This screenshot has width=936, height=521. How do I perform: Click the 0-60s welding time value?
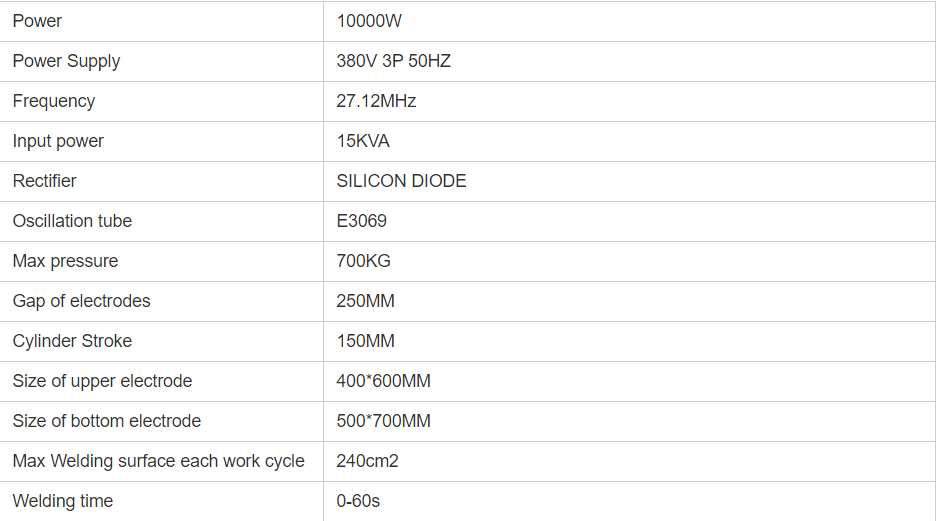(358, 501)
